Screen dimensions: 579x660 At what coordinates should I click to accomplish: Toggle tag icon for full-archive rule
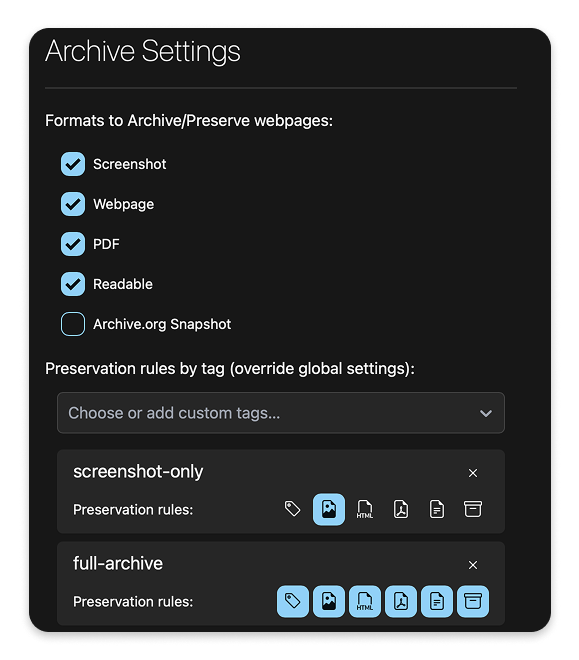(293, 601)
